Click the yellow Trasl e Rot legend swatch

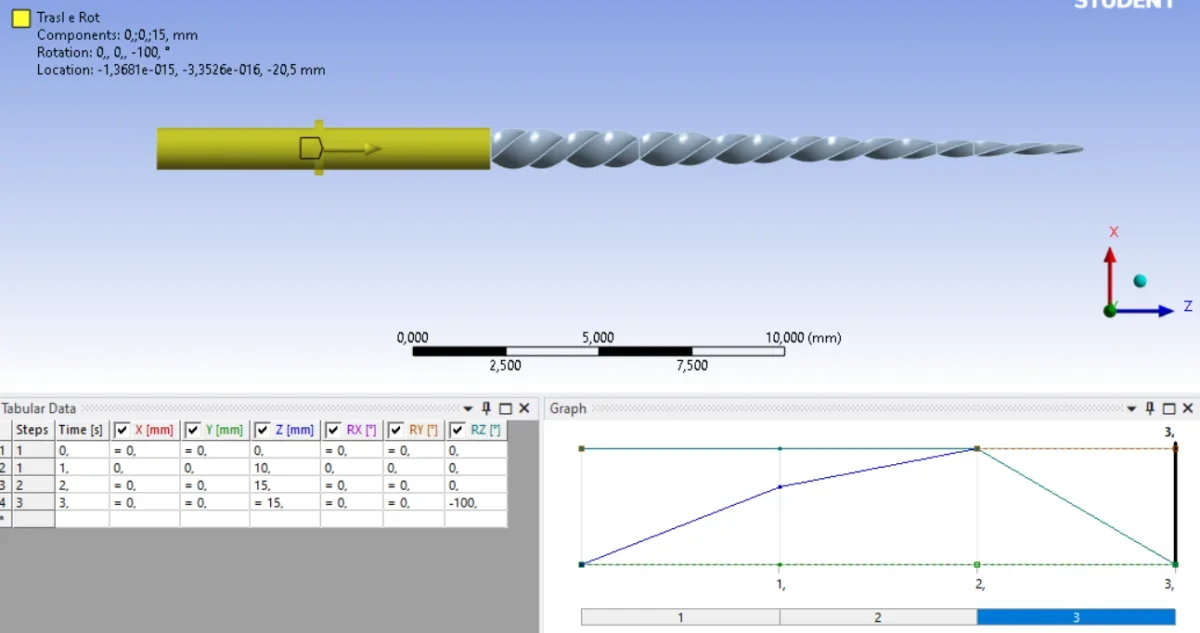click(20, 20)
